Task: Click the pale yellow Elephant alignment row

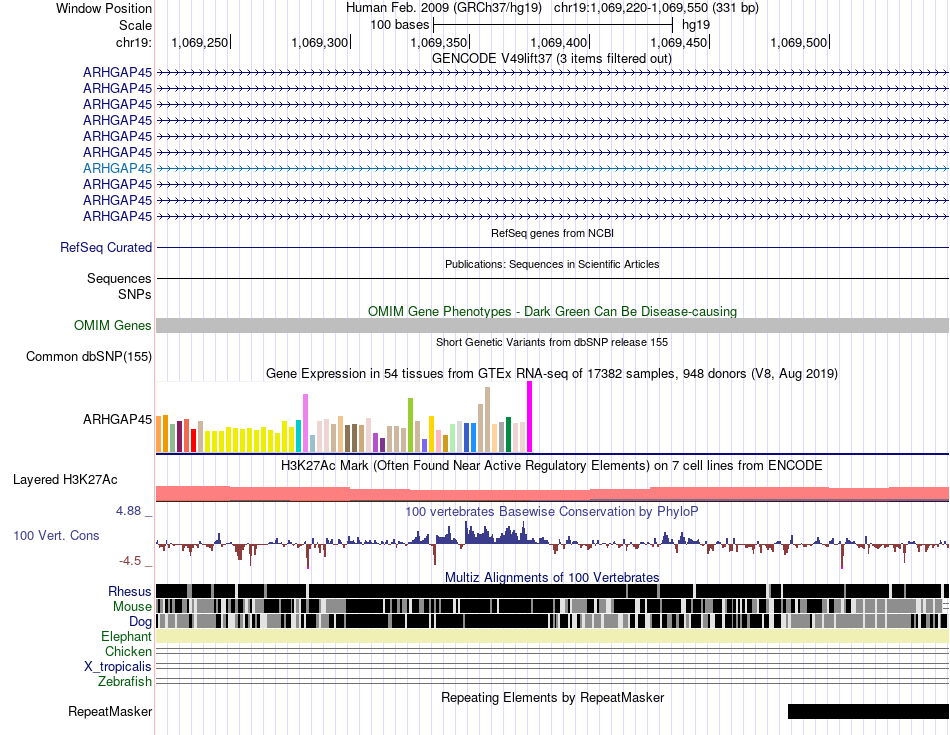Action: click(552, 636)
